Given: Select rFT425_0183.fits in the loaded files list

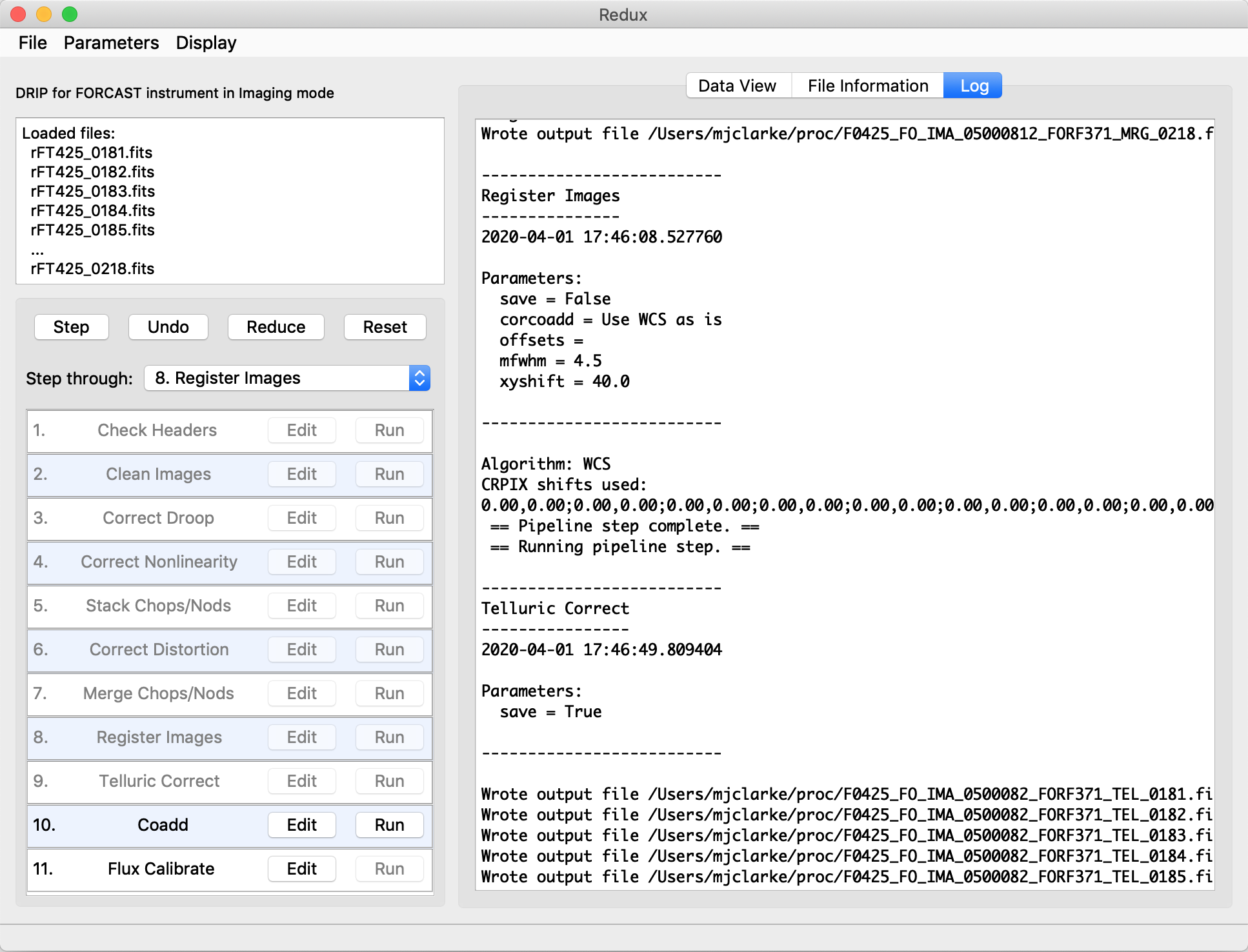Looking at the screenshot, I should pyautogui.click(x=92, y=191).
